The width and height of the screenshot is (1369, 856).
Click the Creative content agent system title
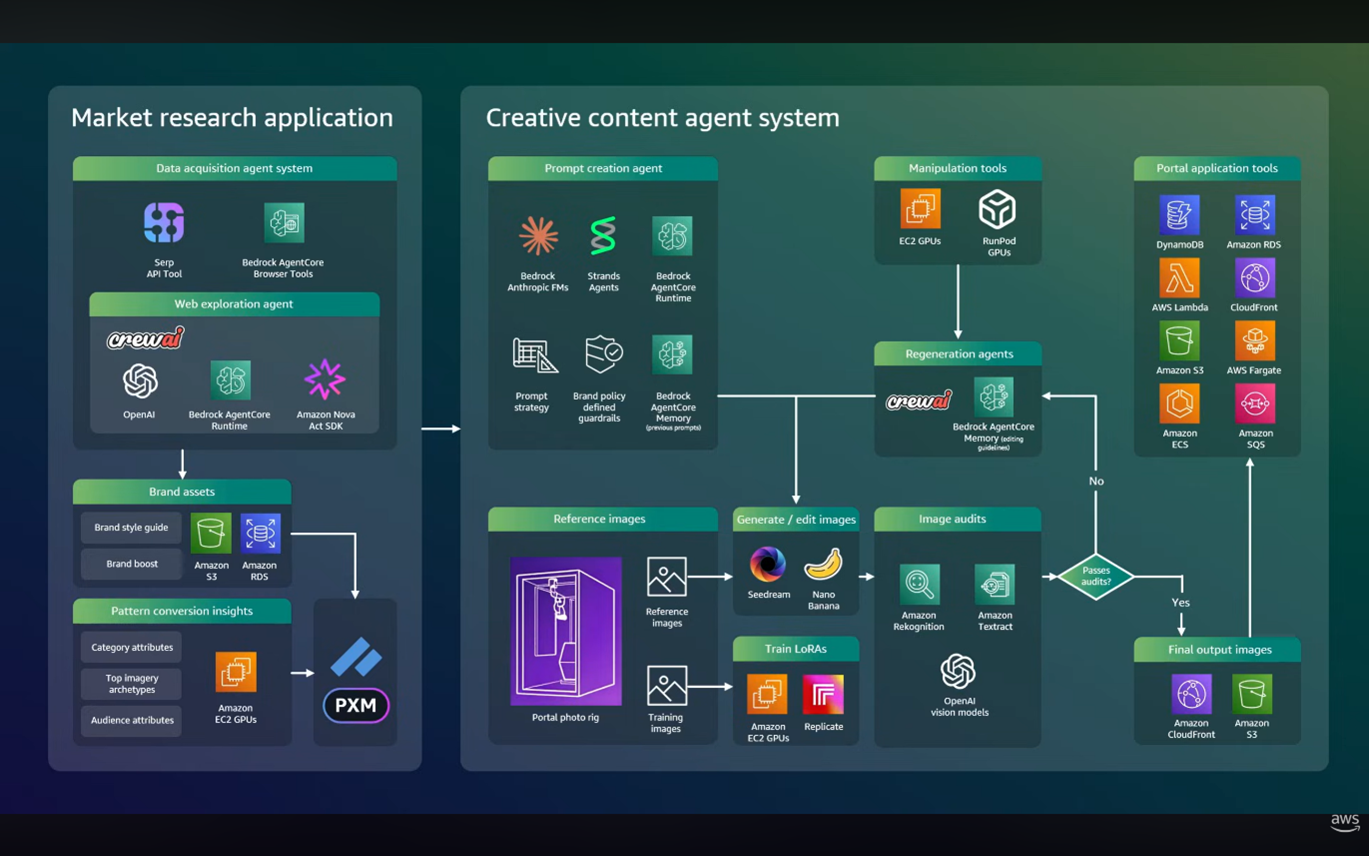662,118
